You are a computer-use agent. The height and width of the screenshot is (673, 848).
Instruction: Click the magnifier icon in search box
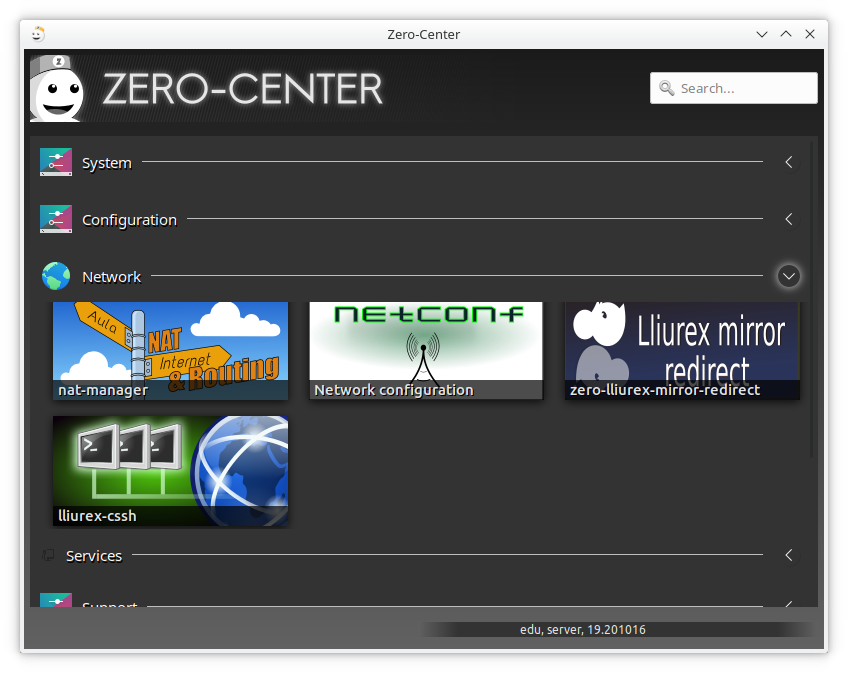[x=667, y=88]
